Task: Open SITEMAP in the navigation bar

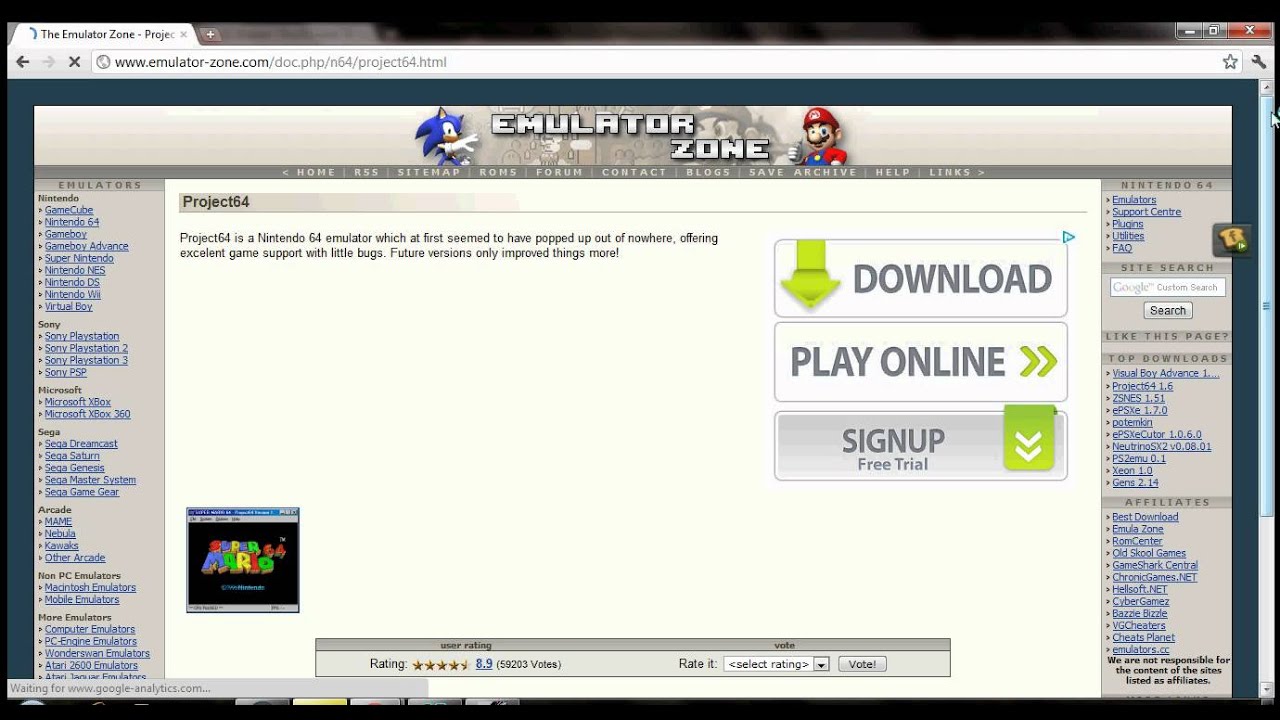Action: click(x=429, y=172)
